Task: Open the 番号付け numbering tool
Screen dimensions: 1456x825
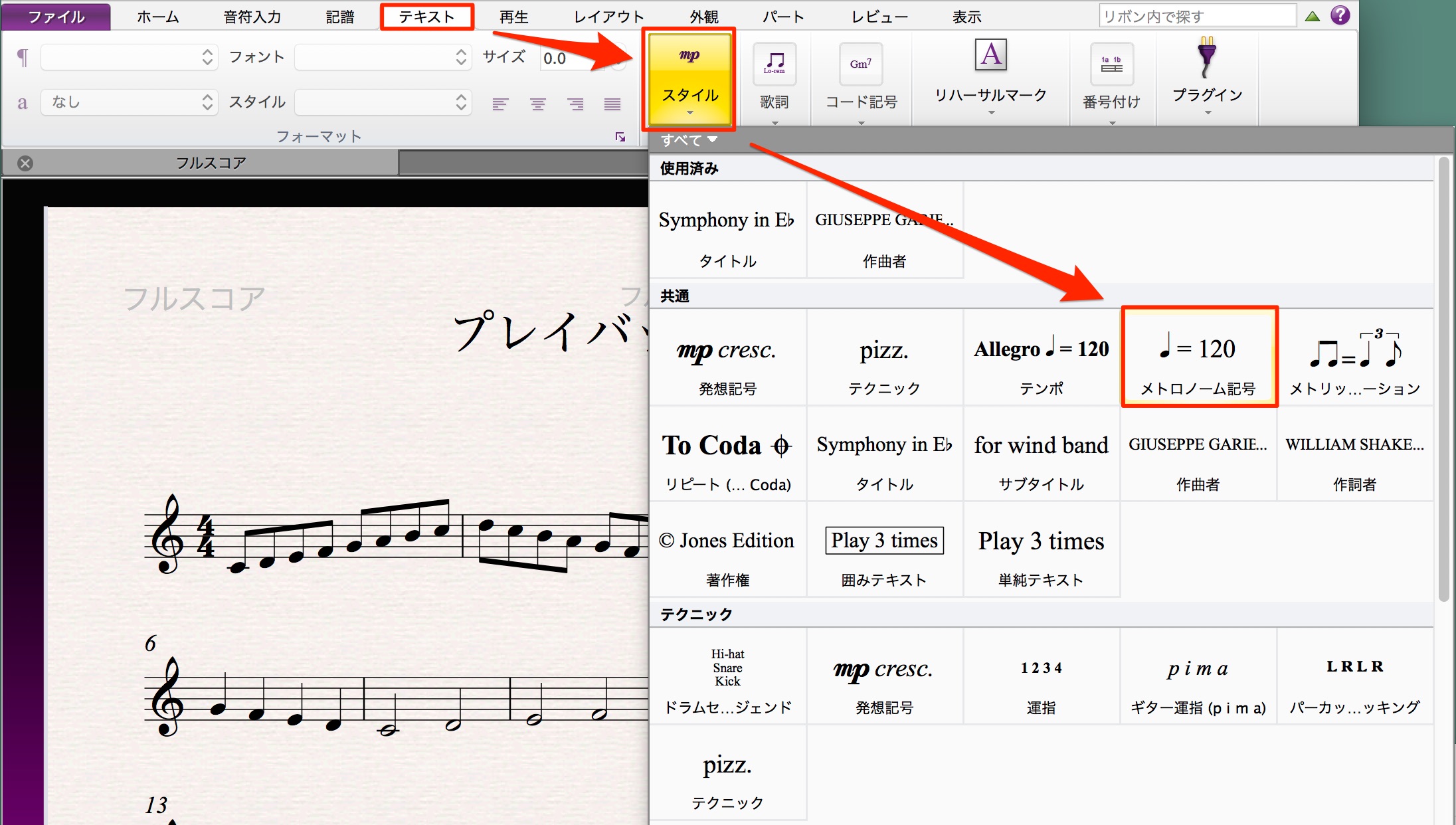Action: pyautogui.click(x=1111, y=79)
